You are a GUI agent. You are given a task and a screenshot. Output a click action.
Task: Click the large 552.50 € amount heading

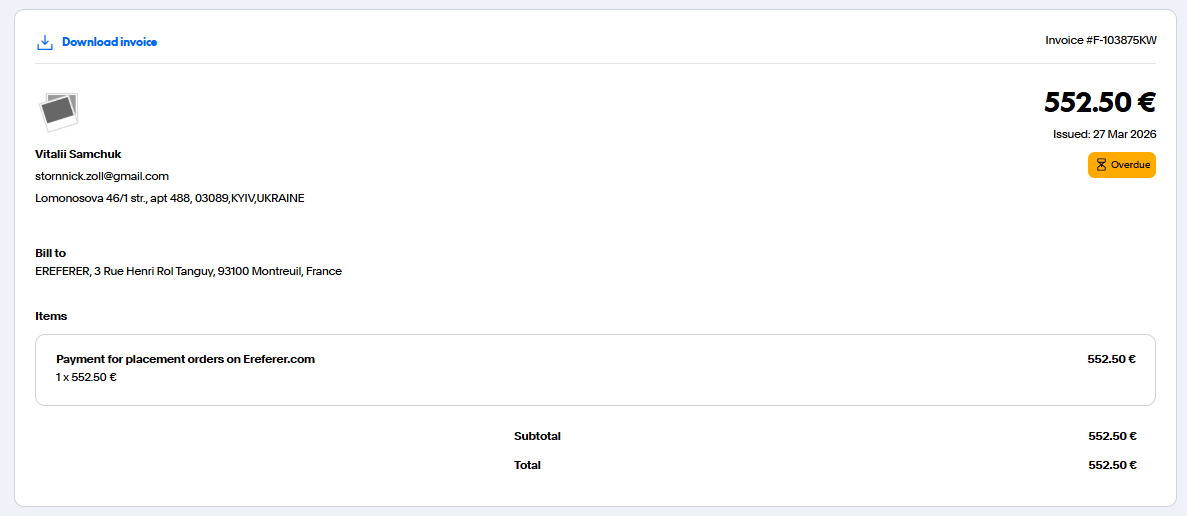(1100, 102)
